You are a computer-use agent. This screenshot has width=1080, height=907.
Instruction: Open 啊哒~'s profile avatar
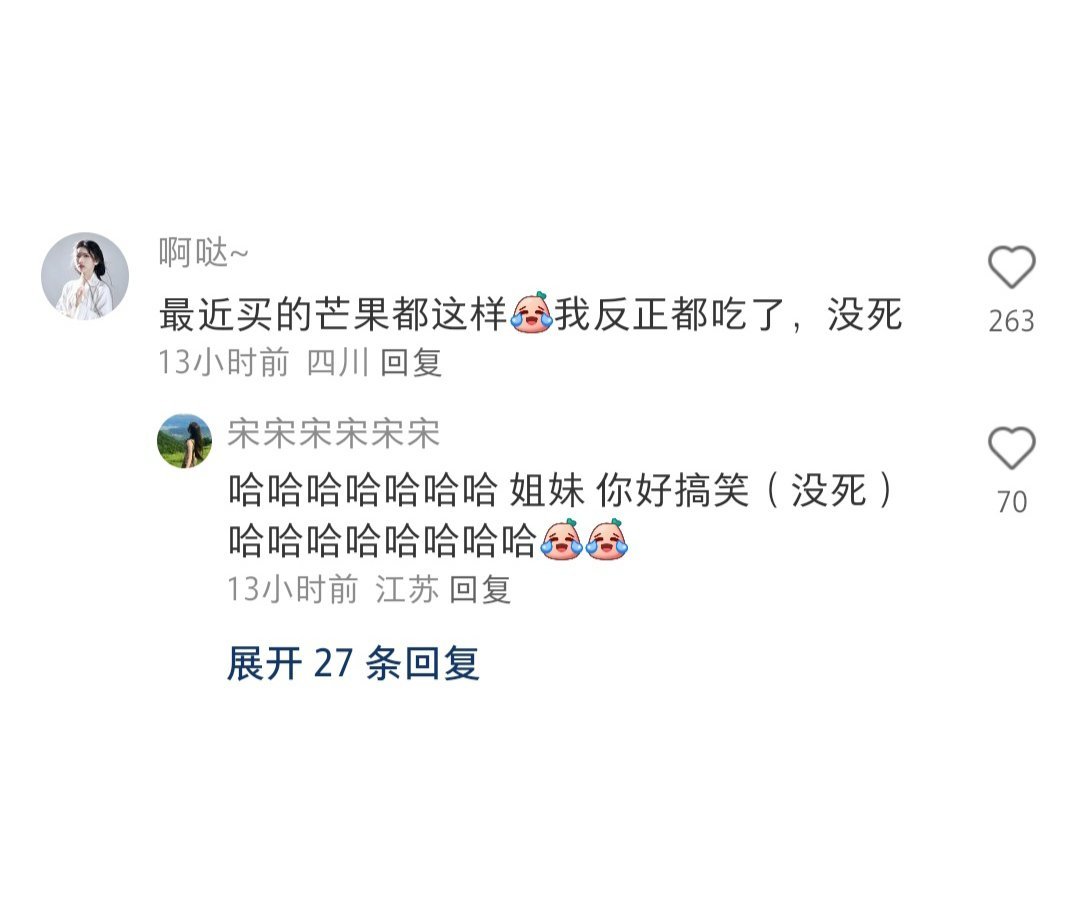[x=85, y=276]
